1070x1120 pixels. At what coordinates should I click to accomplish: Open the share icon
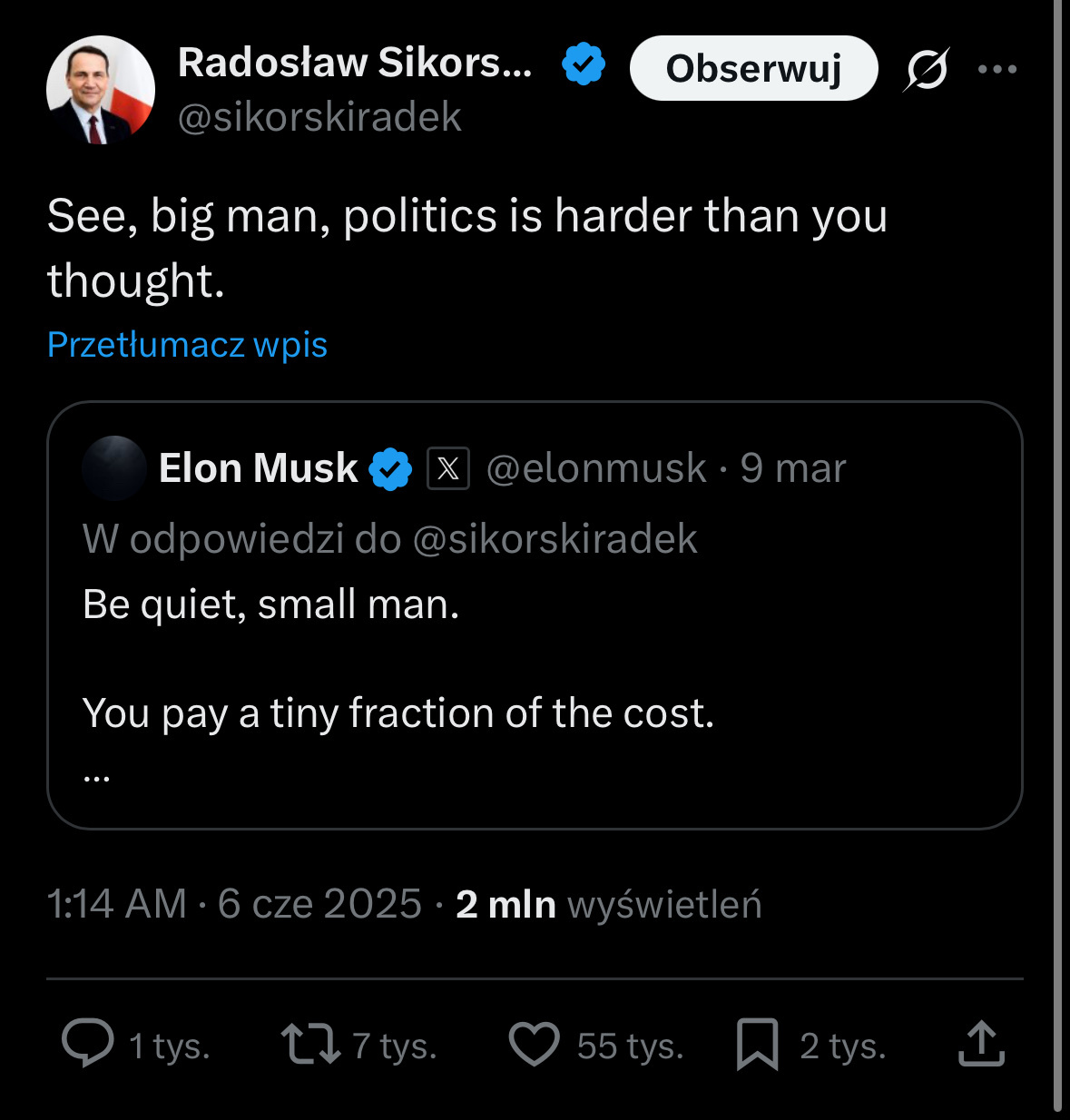(x=981, y=1044)
